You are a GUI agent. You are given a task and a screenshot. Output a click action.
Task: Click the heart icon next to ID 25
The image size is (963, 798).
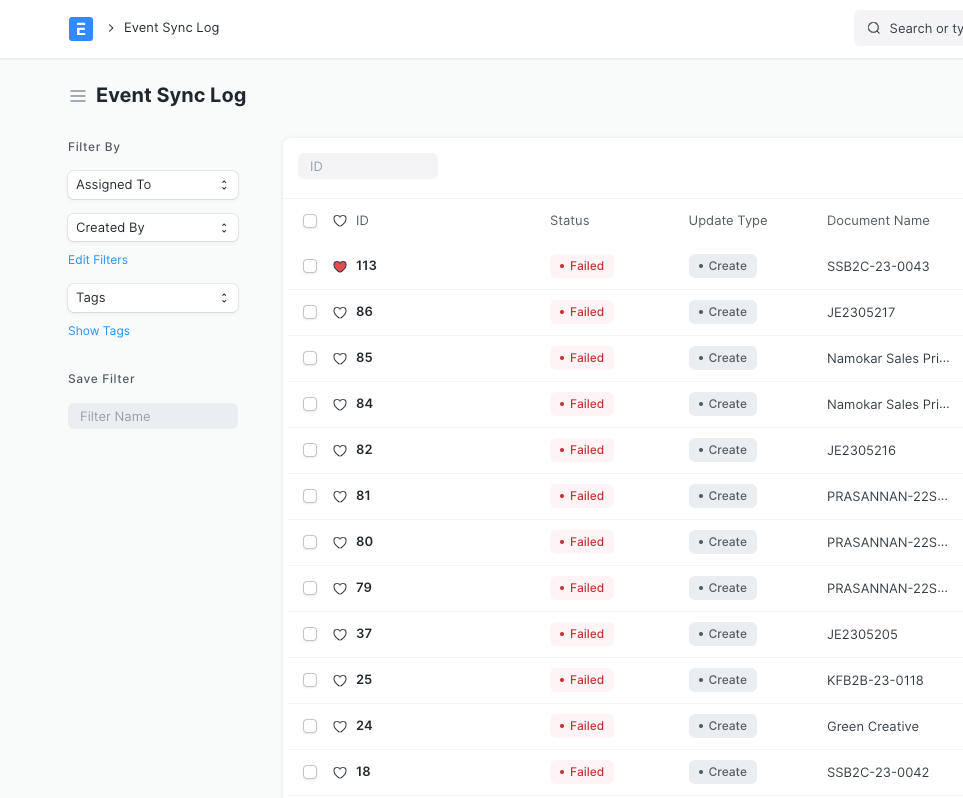coord(339,680)
